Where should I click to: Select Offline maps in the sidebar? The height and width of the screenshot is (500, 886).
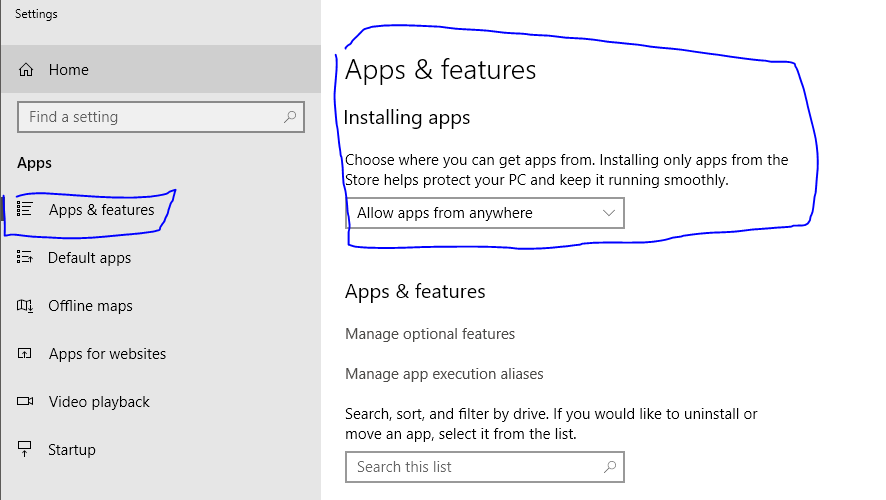90,306
